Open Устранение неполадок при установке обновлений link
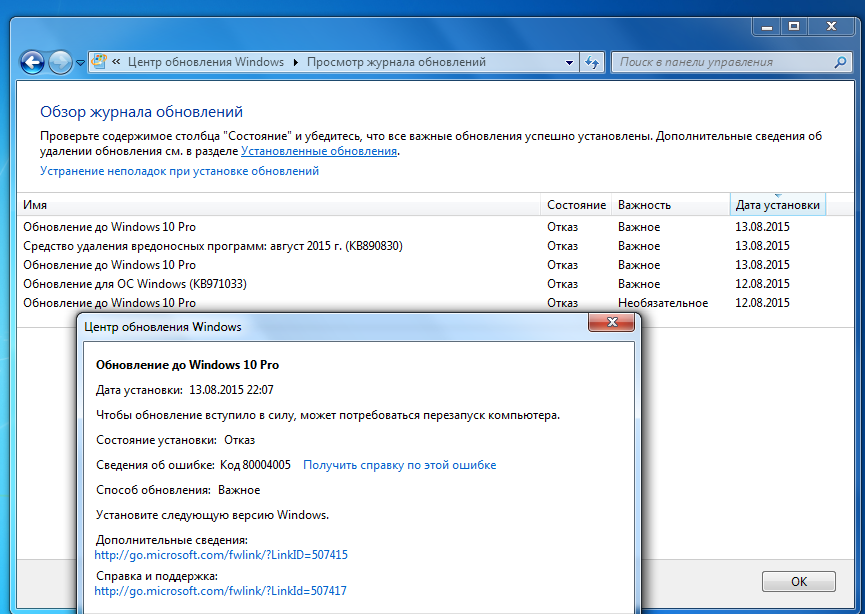865x614 pixels. [179, 171]
